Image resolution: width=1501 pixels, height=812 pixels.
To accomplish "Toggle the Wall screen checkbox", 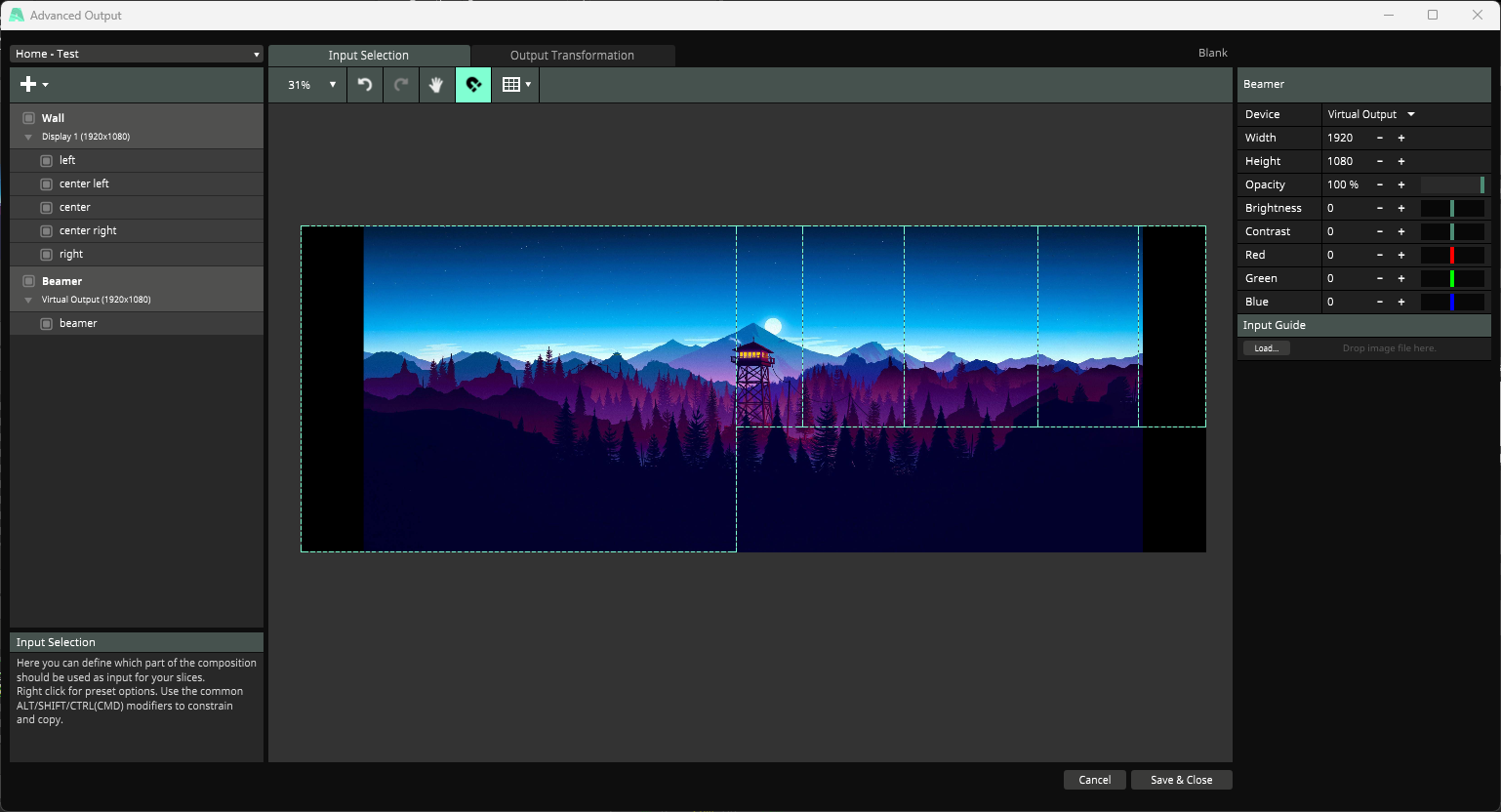I will tap(28, 118).
